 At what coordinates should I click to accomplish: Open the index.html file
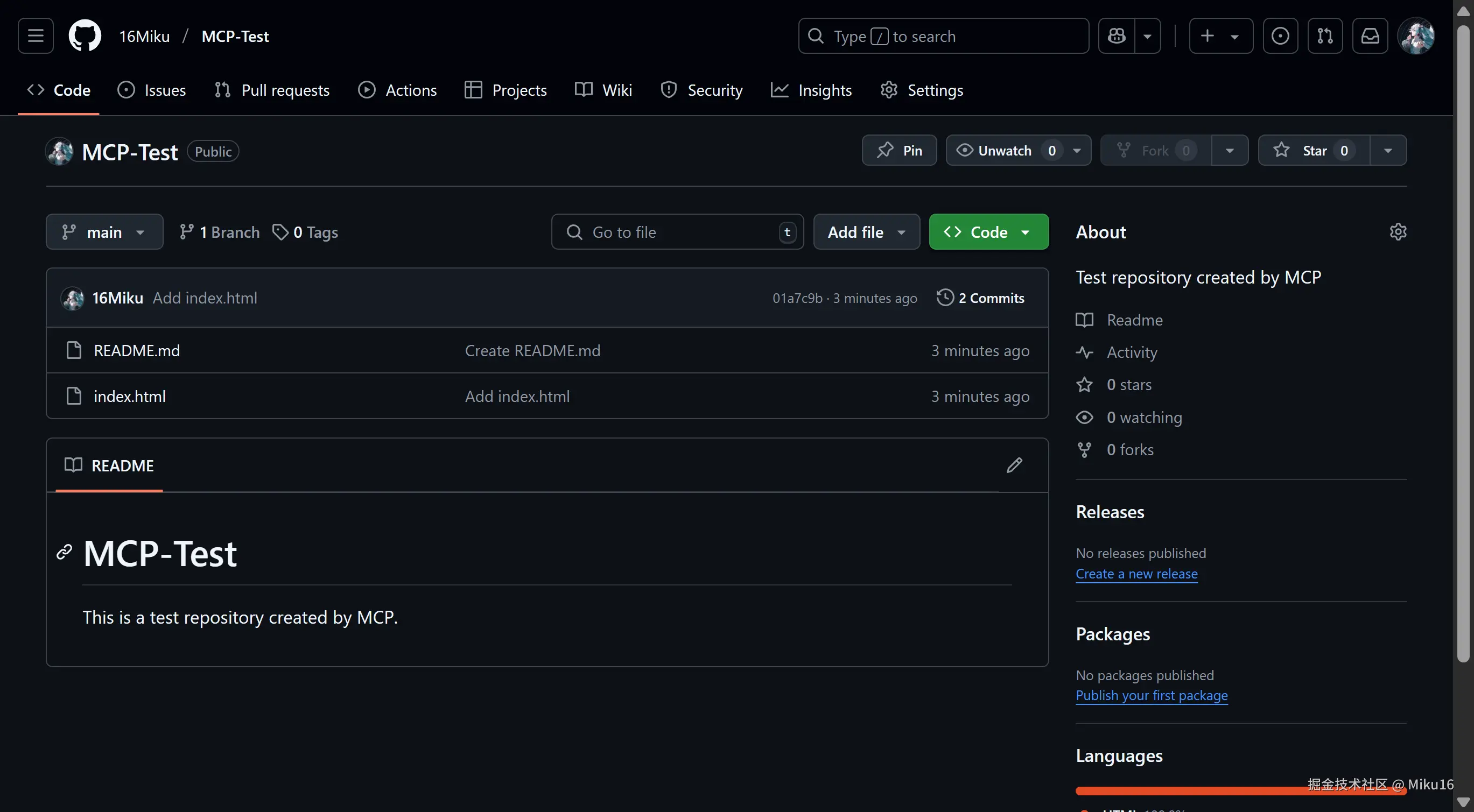[130, 396]
